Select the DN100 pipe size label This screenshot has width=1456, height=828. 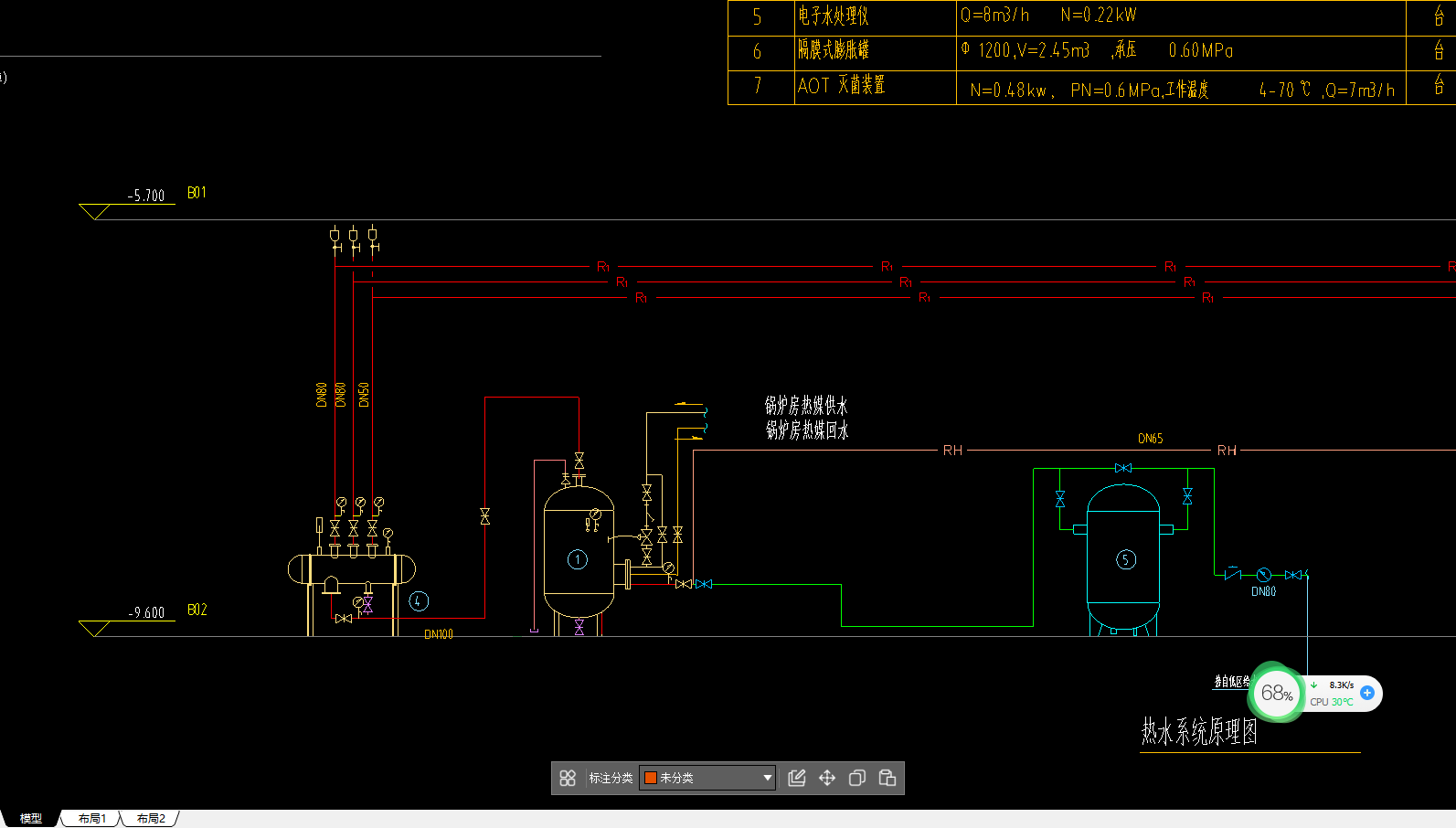click(x=439, y=633)
